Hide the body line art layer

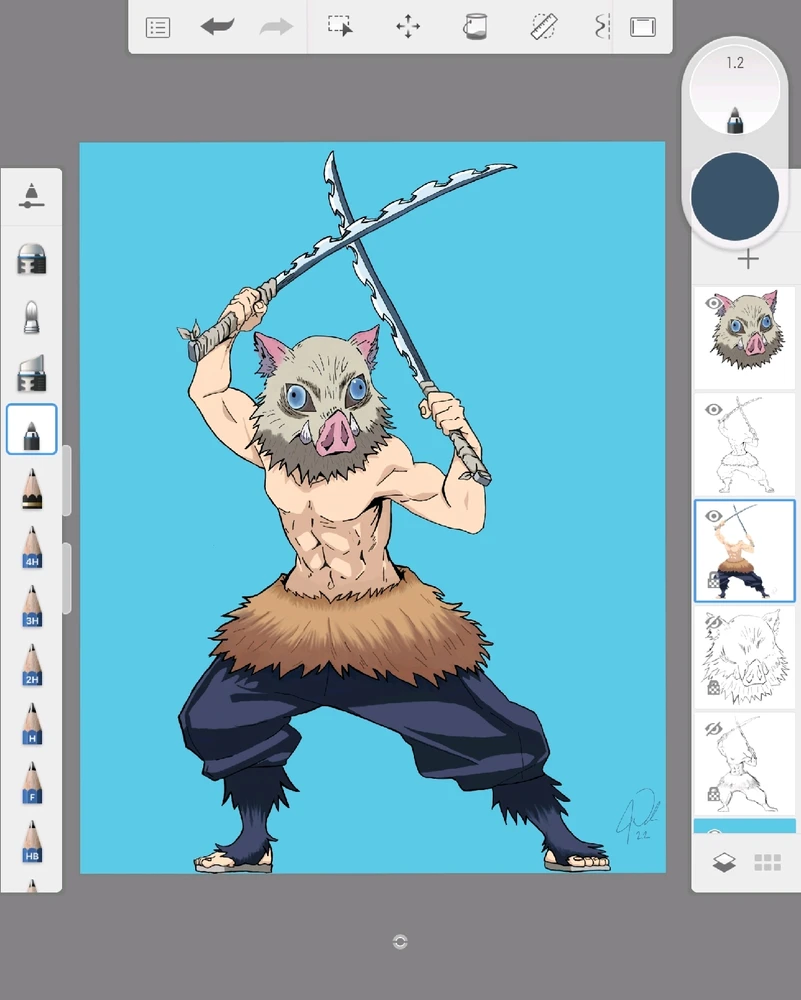[x=714, y=409]
